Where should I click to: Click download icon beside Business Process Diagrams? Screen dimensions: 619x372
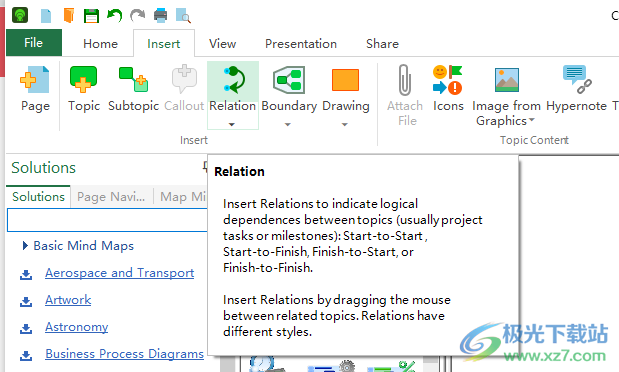(x=26, y=355)
